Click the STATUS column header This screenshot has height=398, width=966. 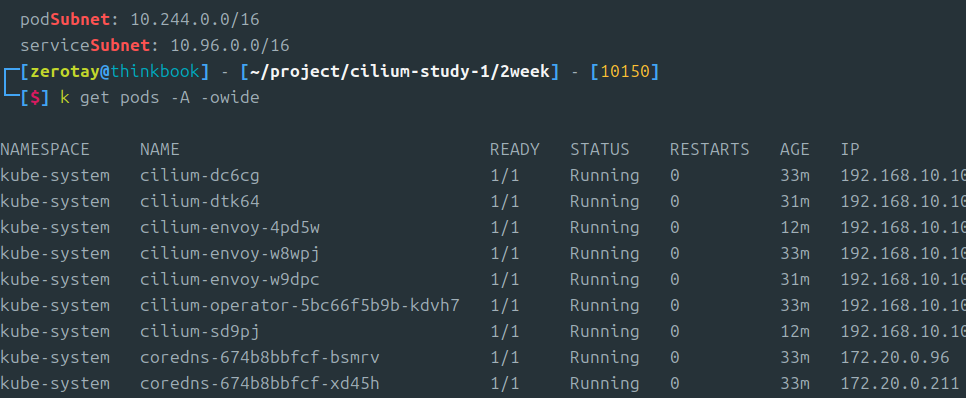(599, 149)
